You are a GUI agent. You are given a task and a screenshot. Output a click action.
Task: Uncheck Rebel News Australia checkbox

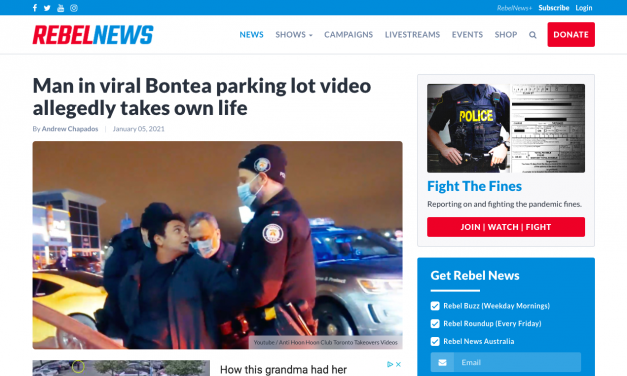coord(435,341)
